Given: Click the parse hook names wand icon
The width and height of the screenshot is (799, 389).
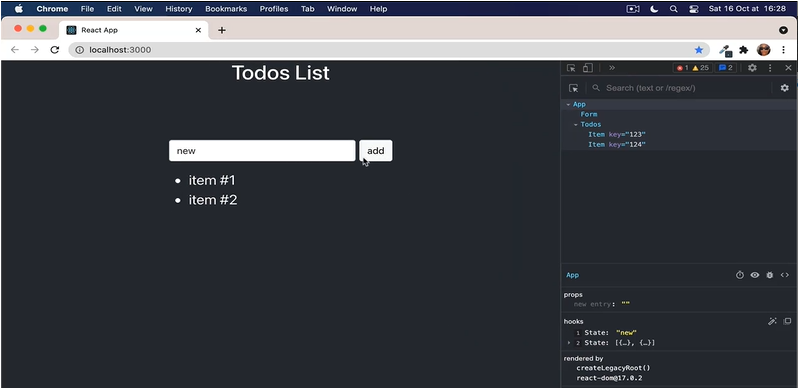Looking at the screenshot, I should tap(773, 321).
